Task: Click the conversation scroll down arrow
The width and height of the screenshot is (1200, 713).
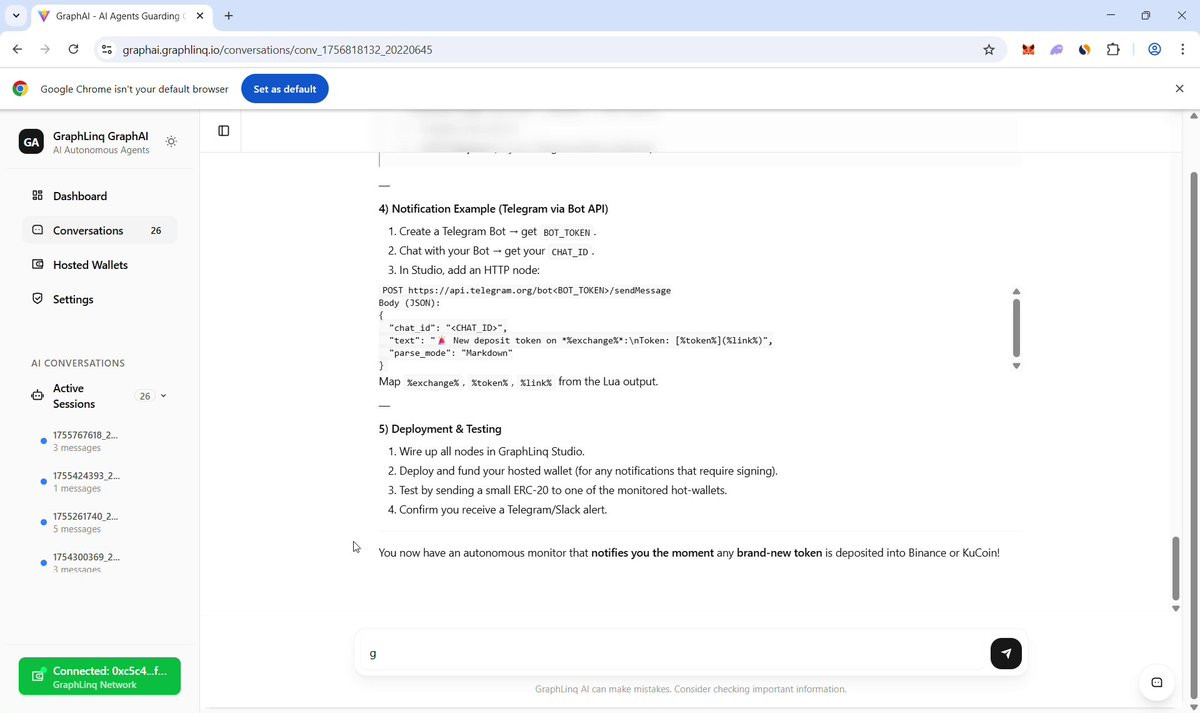Action: pyautogui.click(x=1176, y=608)
